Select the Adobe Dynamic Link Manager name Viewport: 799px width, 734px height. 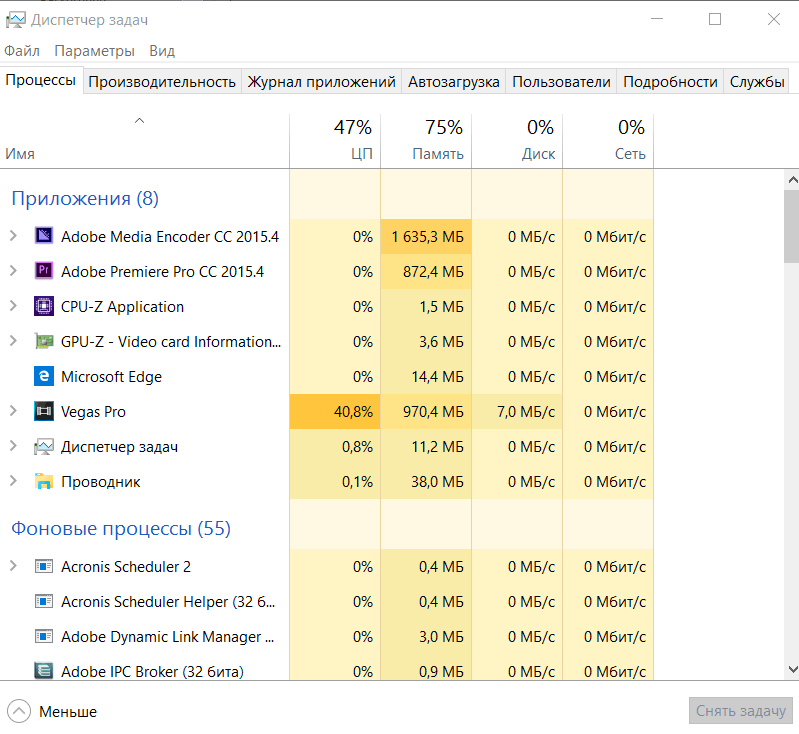(168, 637)
